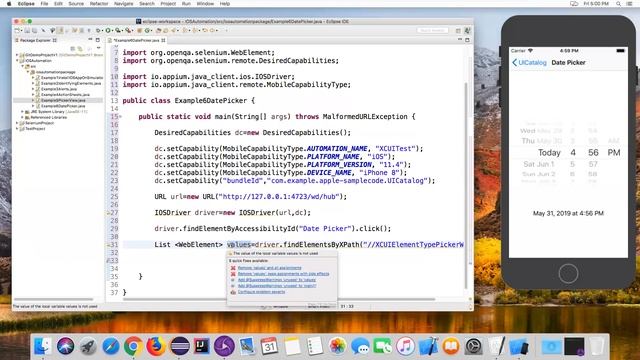Click the New Java Class toolbar icon
Image resolution: width=640 pixels, height=360 pixels.
pos(147,30)
